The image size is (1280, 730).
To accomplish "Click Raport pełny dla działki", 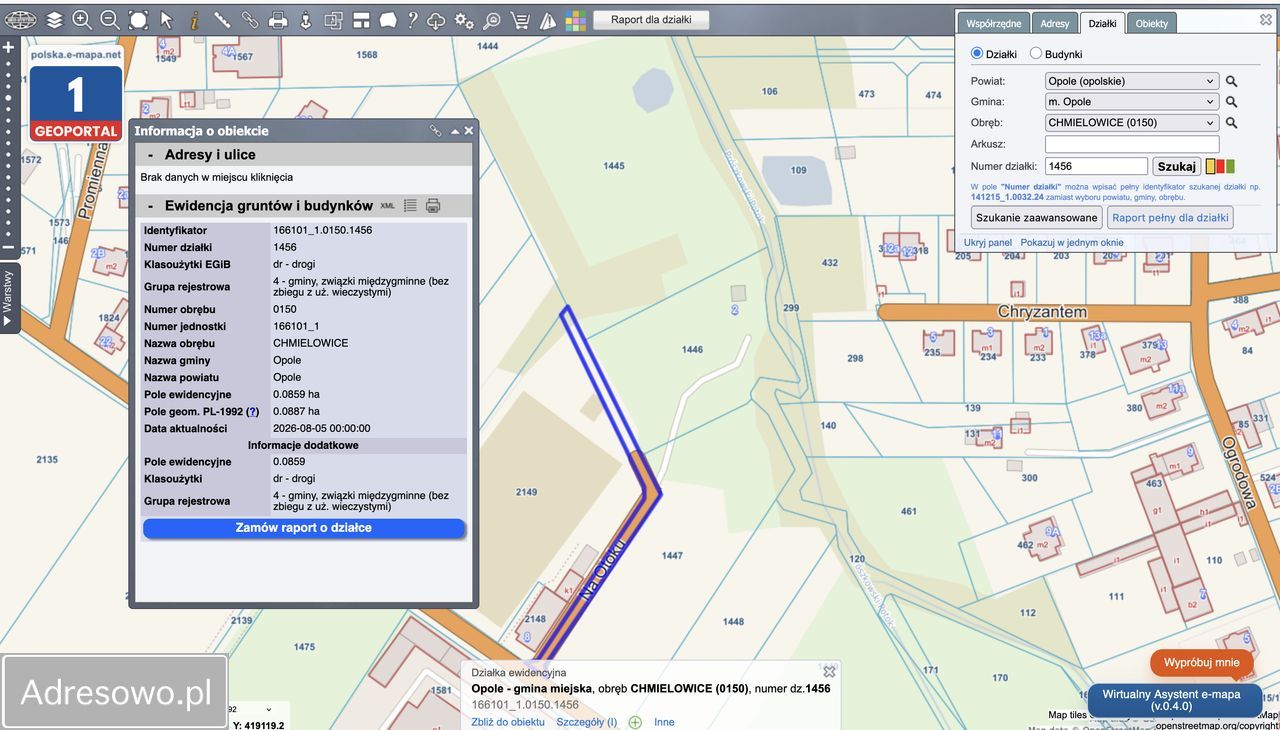I will [1170, 217].
